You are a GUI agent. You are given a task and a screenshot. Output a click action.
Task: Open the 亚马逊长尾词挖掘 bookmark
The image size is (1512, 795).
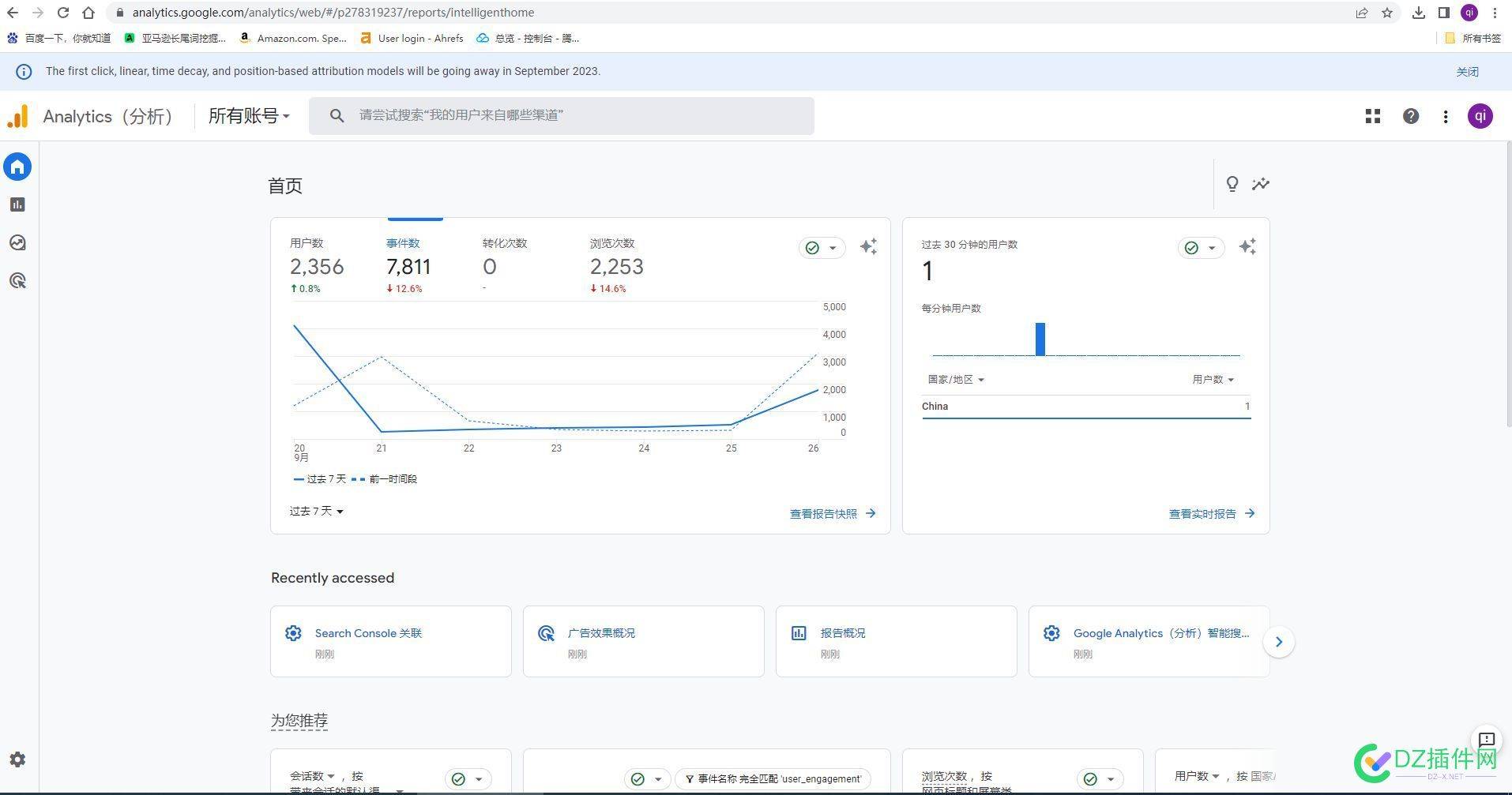click(x=175, y=38)
